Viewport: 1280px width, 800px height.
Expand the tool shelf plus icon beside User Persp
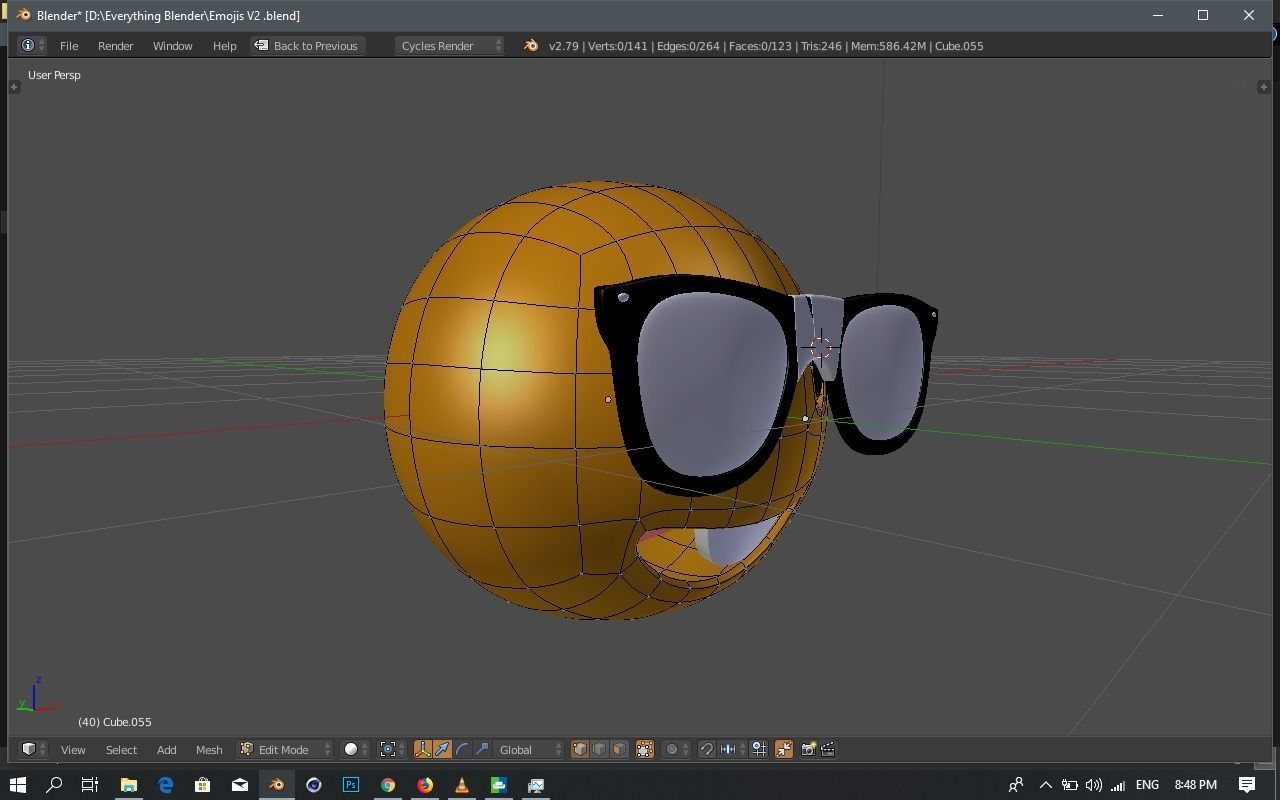(x=14, y=87)
